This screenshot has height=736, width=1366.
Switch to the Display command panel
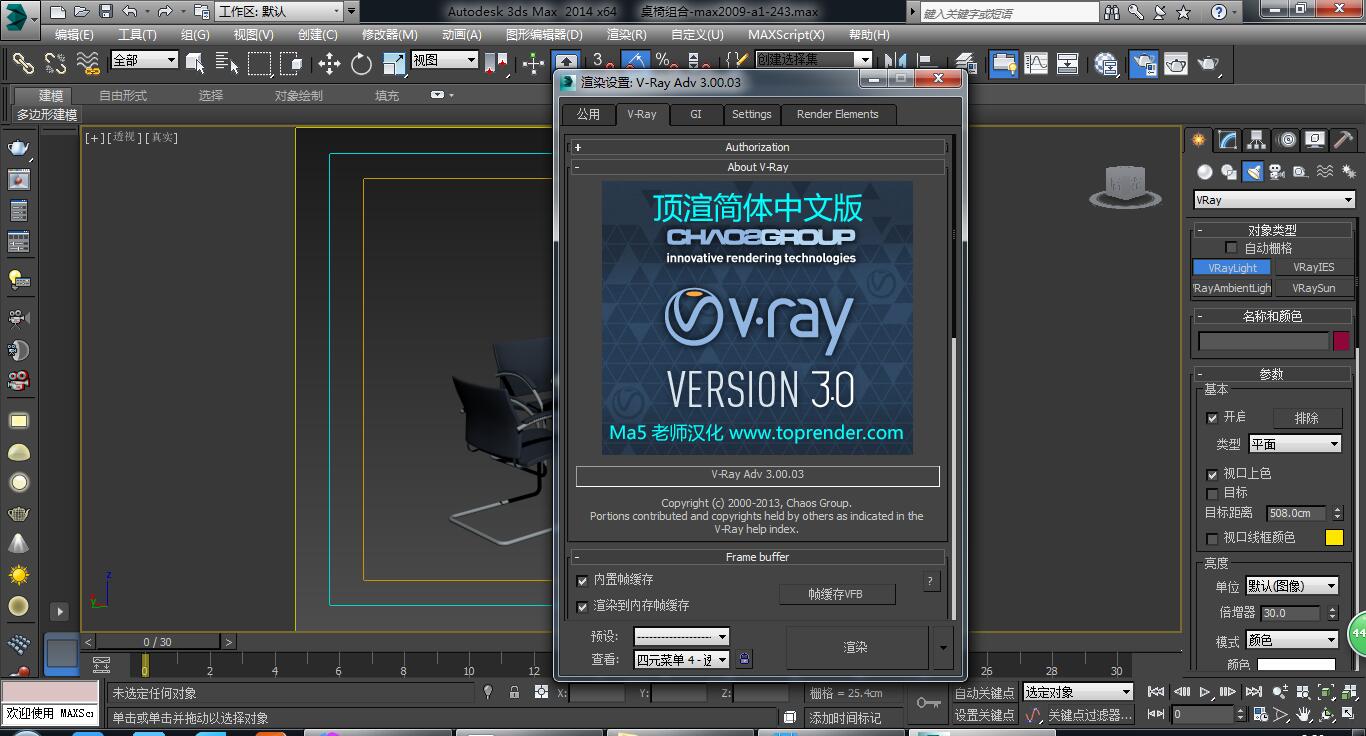tap(1315, 140)
